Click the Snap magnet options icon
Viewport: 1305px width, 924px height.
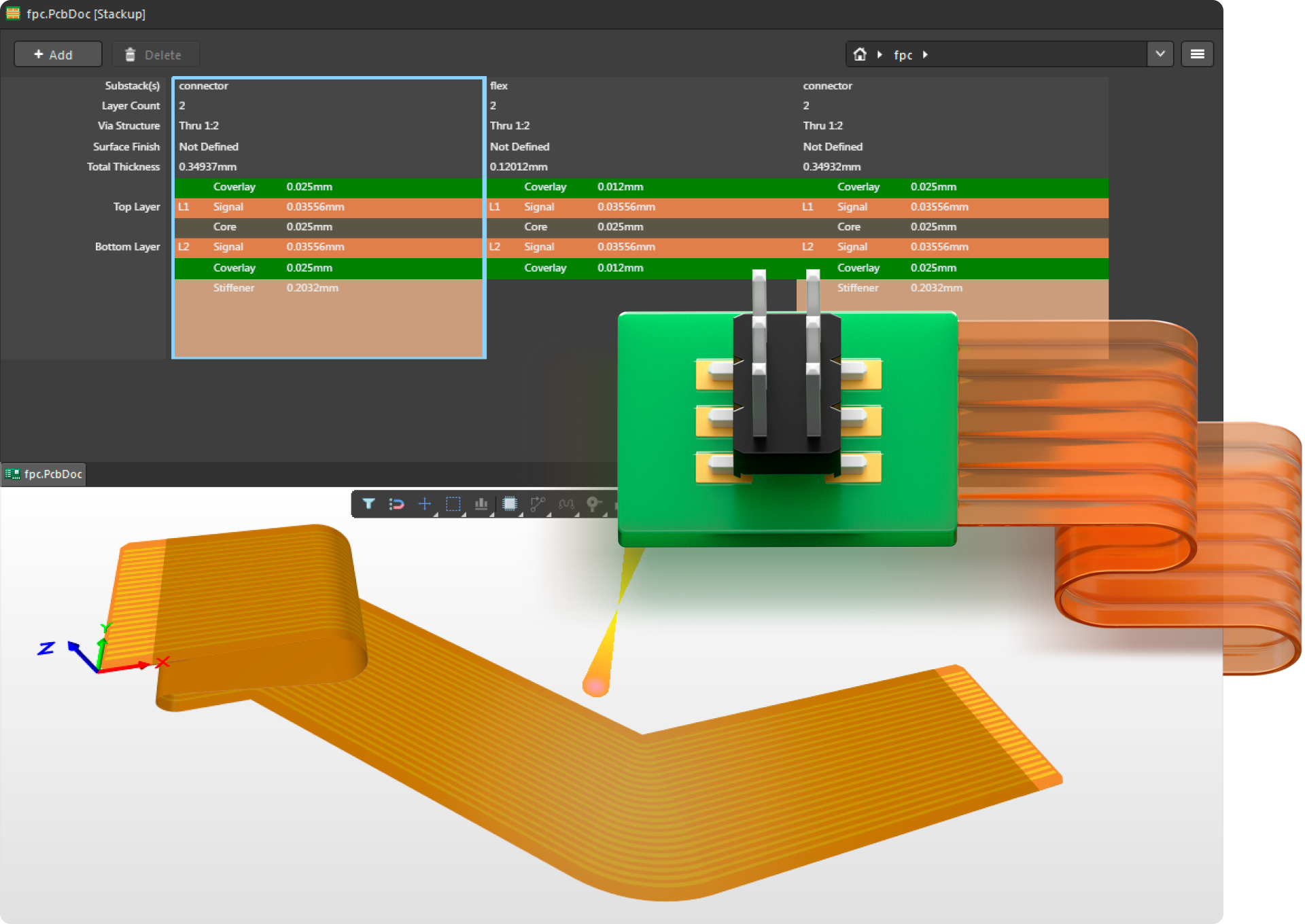pyautogui.click(x=396, y=504)
